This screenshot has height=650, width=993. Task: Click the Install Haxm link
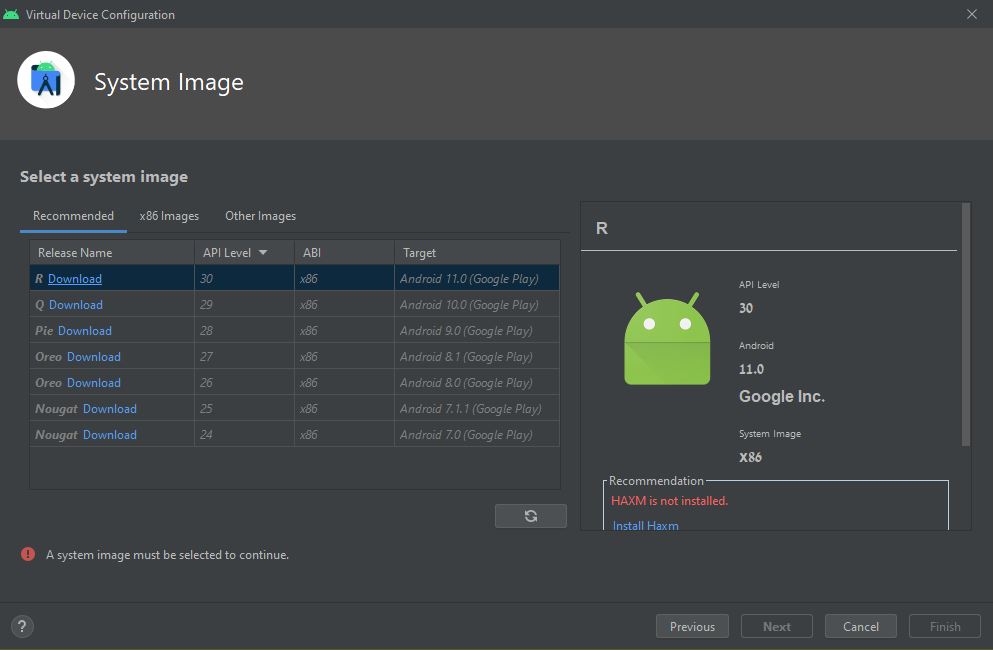point(645,526)
